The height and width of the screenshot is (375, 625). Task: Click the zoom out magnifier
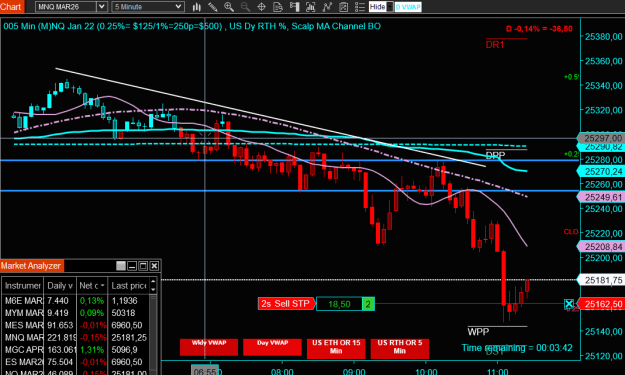pos(245,7)
